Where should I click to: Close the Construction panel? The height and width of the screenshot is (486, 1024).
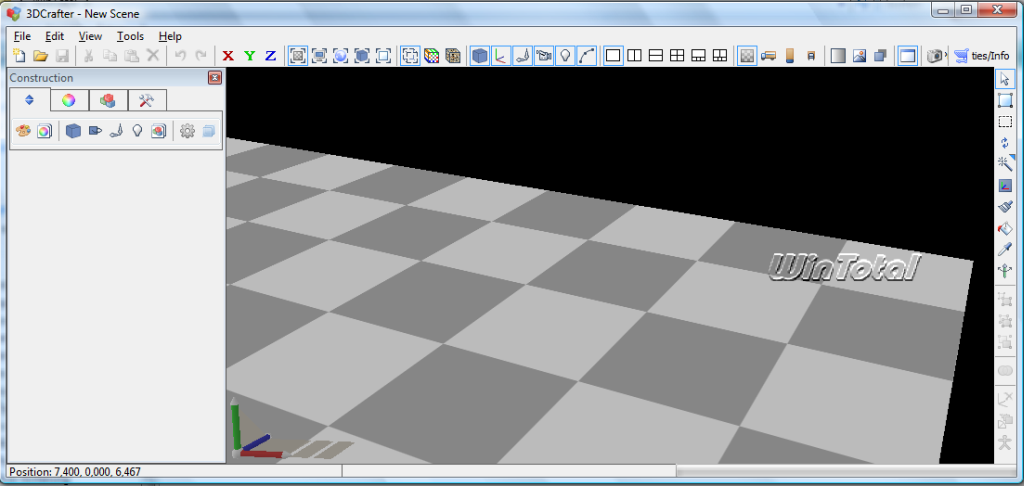pos(214,78)
